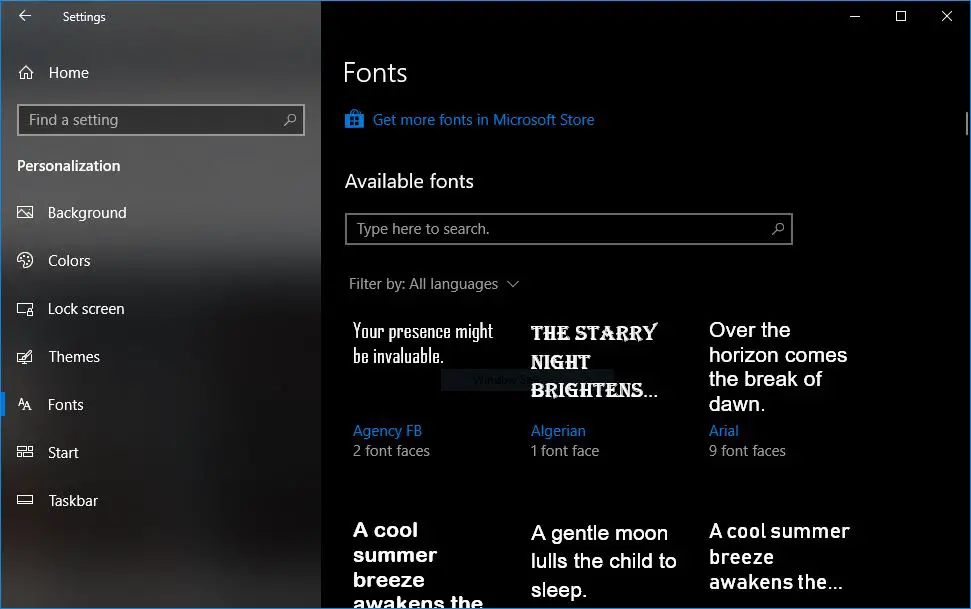Click the Colors palette icon
Viewport: 971px width, 609px height.
[25, 260]
